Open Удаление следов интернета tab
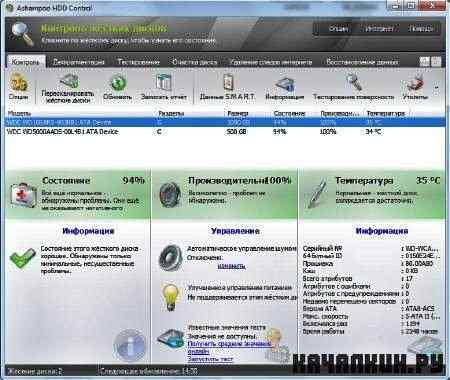The height and width of the screenshot is (380, 450). pos(271,62)
